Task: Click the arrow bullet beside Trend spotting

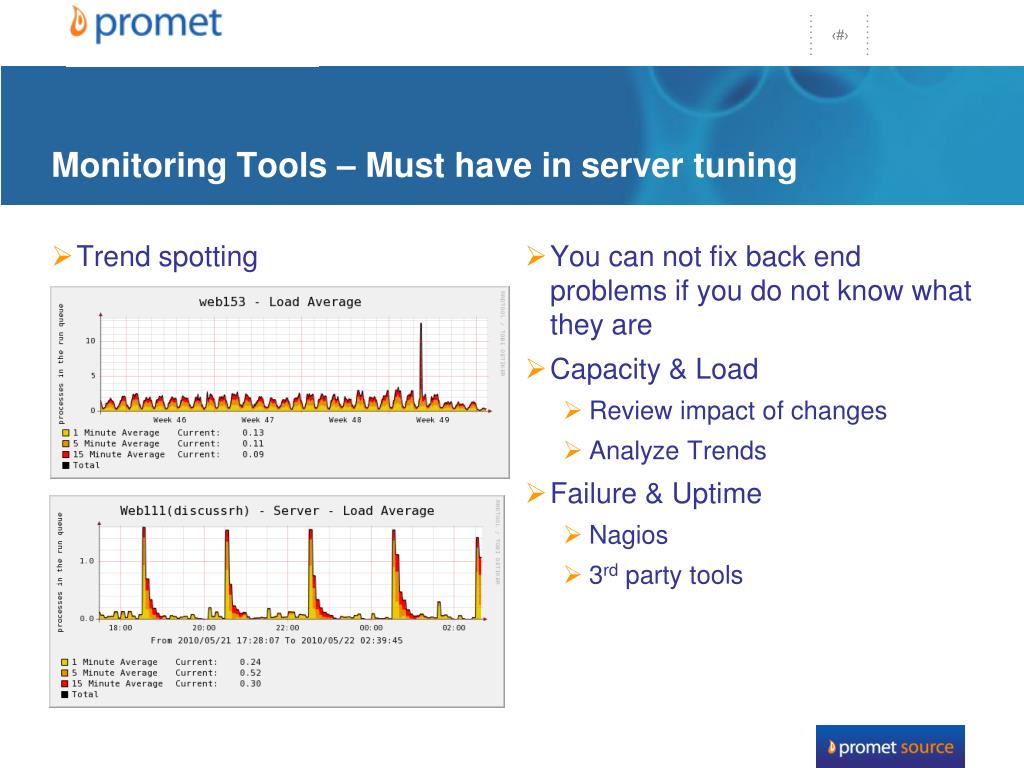Action: coord(61,255)
